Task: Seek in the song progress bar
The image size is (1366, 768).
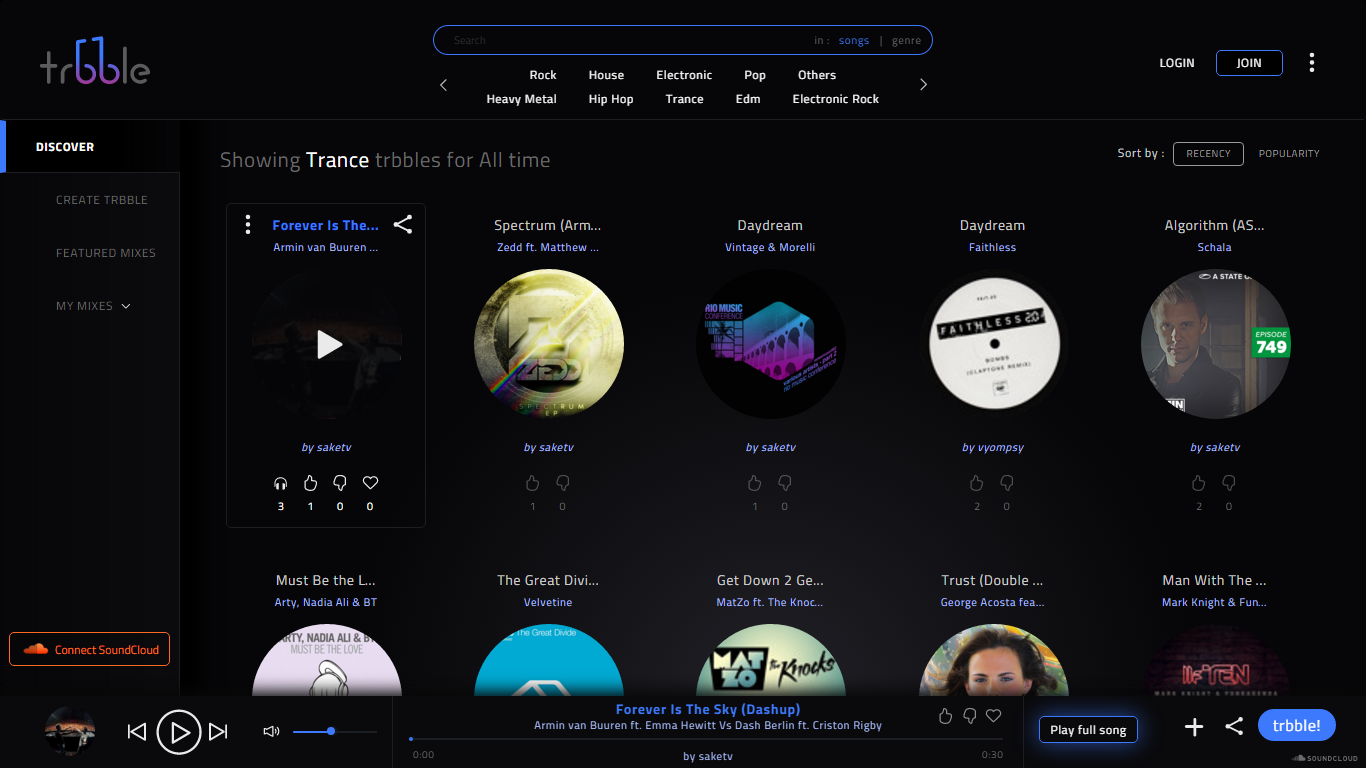Action: [x=706, y=739]
